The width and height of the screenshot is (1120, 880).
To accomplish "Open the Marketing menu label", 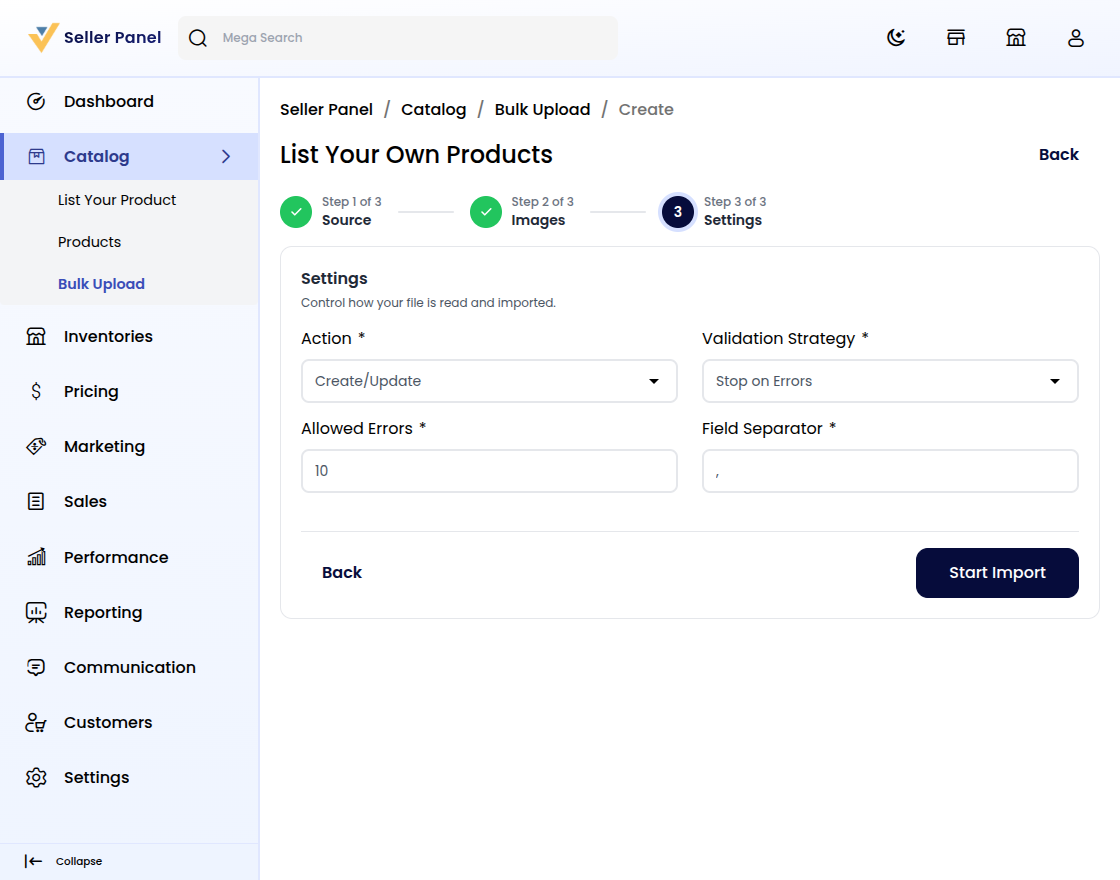I will tap(104, 446).
